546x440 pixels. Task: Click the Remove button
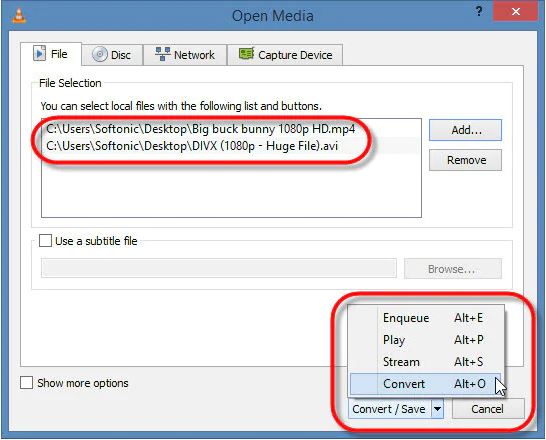point(466,160)
